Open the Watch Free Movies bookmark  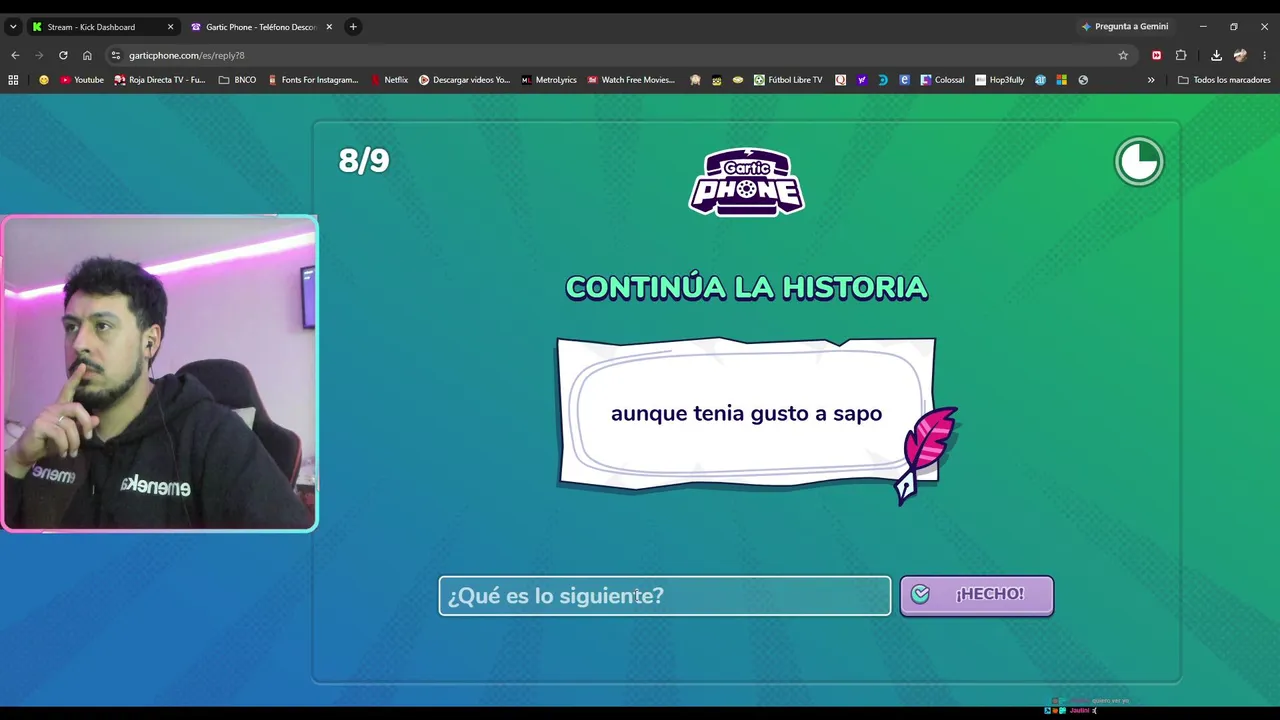tap(631, 80)
